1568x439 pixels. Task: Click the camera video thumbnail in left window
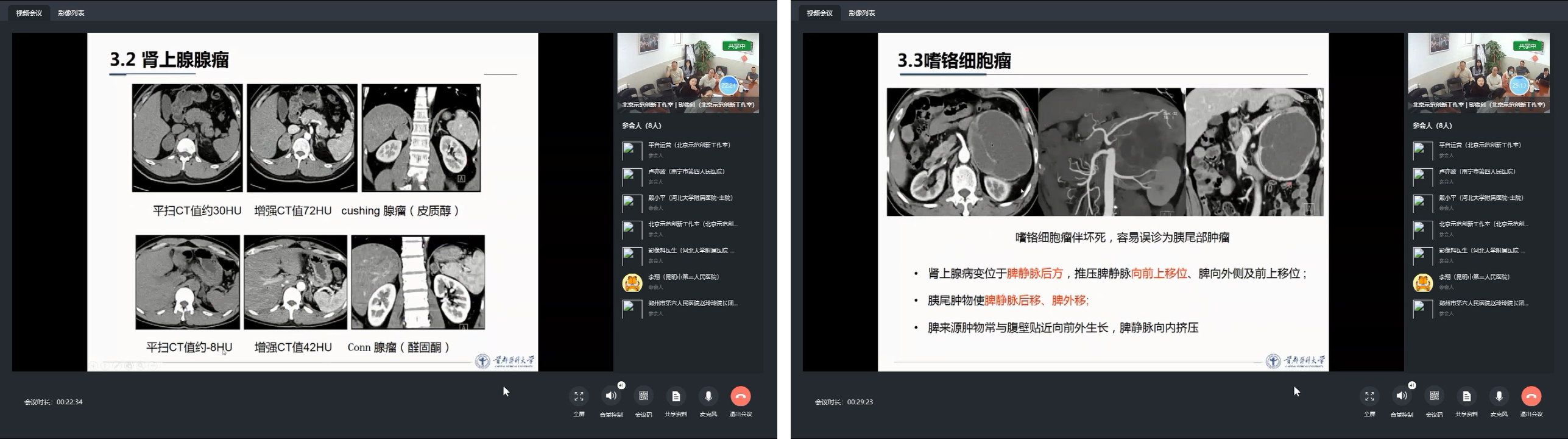(x=688, y=73)
